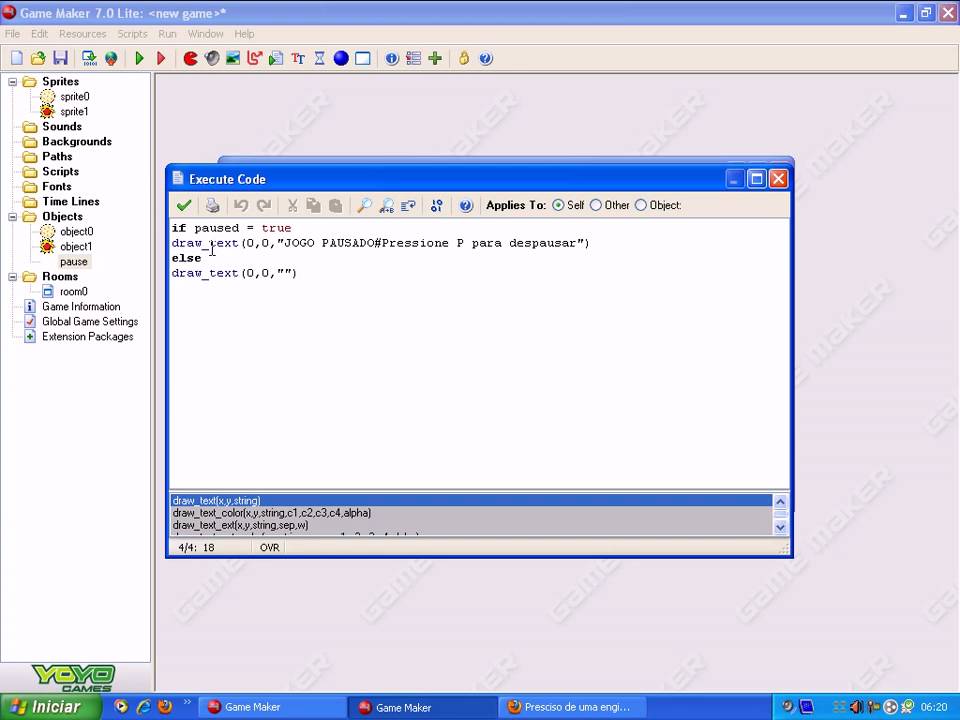Screen dimensions: 960x720
Task: Select object0 in the resource tree
Action: (x=77, y=231)
